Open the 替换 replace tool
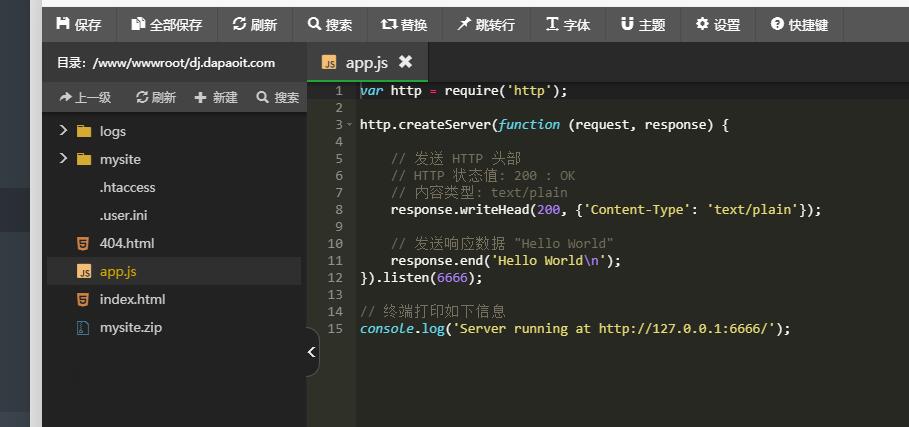The width and height of the screenshot is (909, 427). pyautogui.click(x=404, y=25)
